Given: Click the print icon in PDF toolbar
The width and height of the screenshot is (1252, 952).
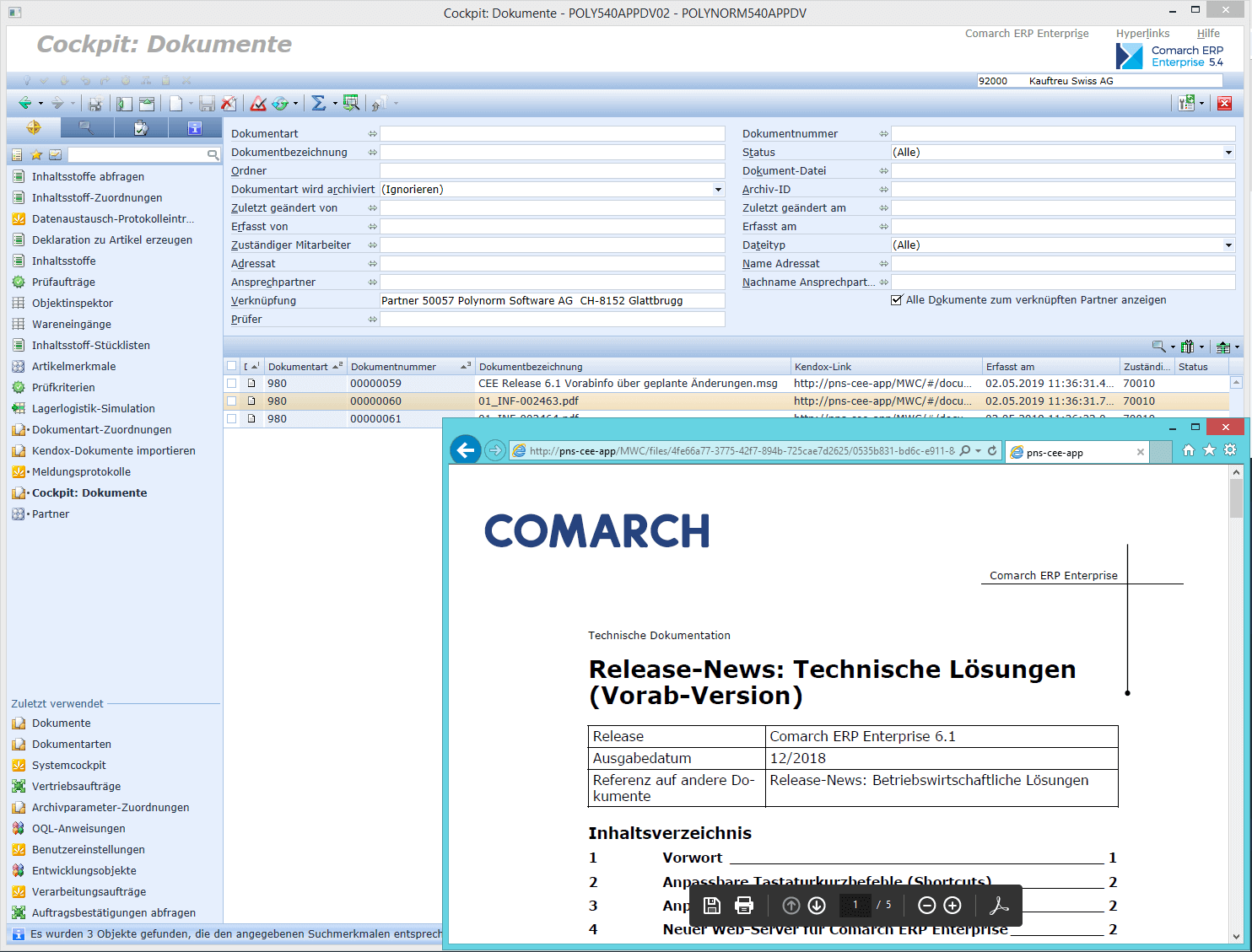Looking at the screenshot, I should point(744,905).
